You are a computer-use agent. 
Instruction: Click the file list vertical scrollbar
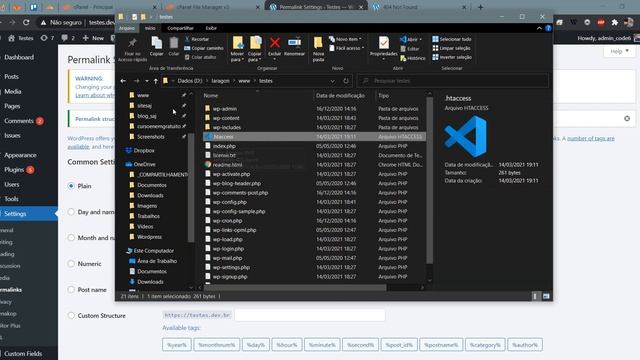pos(429,180)
